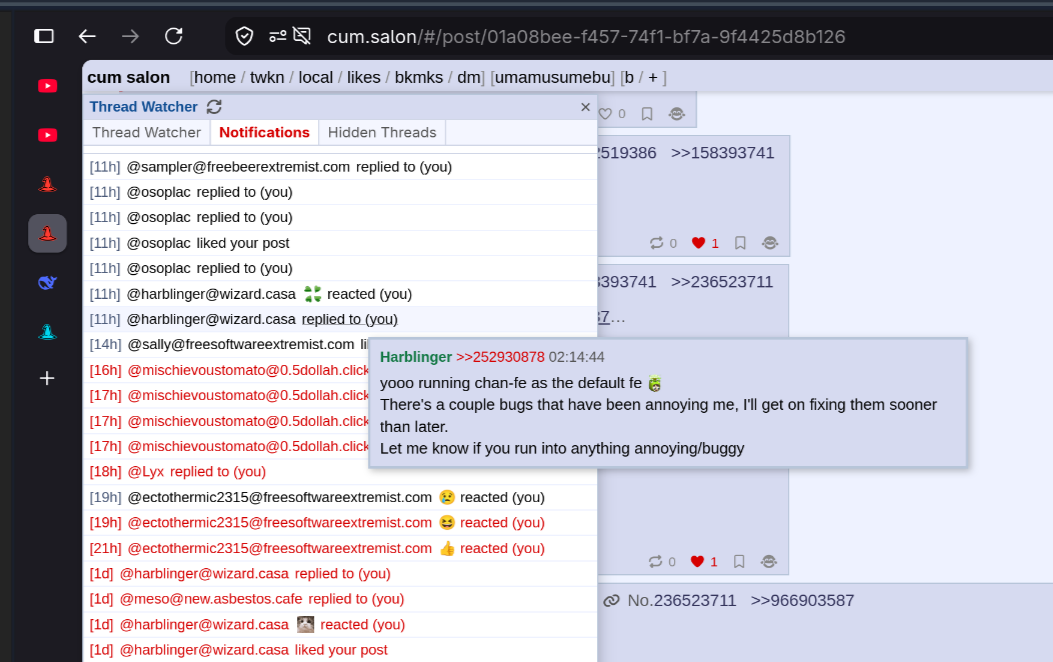Go back with the browser back arrow
The height and width of the screenshot is (662, 1053).
coord(87,36)
